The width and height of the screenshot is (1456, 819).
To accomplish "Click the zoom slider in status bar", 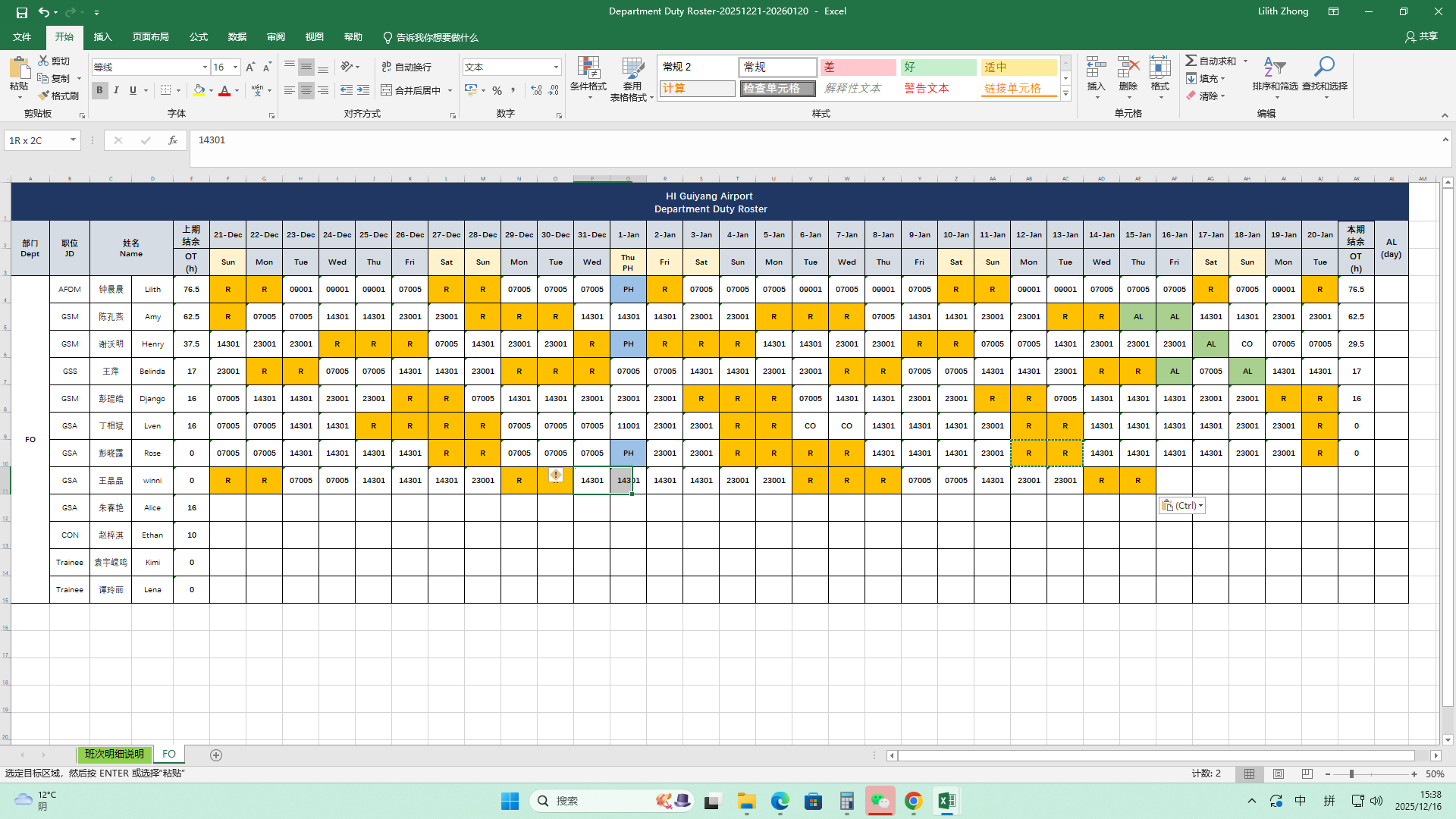I will [1351, 774].
